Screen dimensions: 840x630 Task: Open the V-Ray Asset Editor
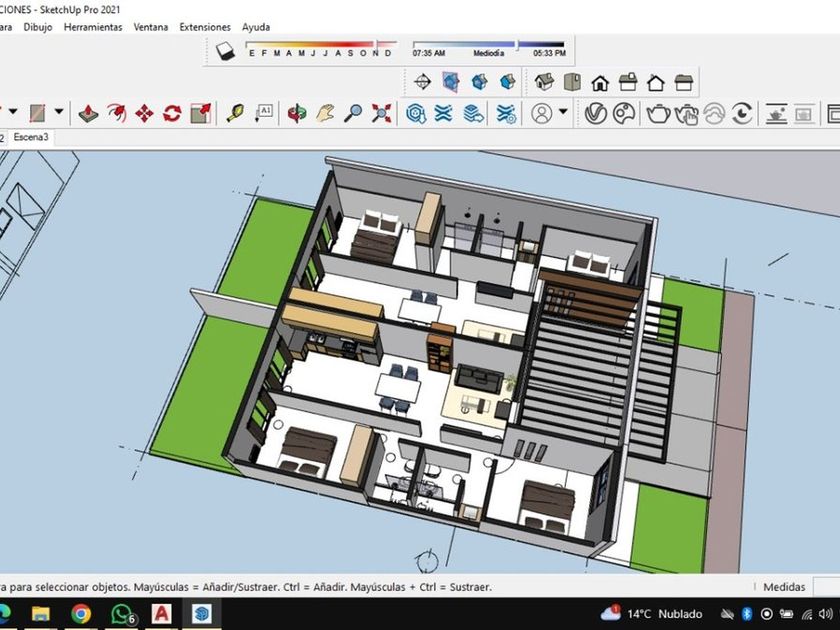click(x=596, y=113)
